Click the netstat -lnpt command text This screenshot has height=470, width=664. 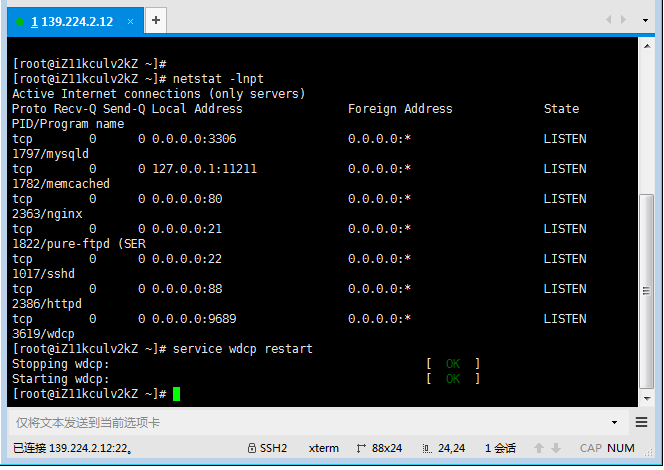pyautogui.click(x=218, y=79)
